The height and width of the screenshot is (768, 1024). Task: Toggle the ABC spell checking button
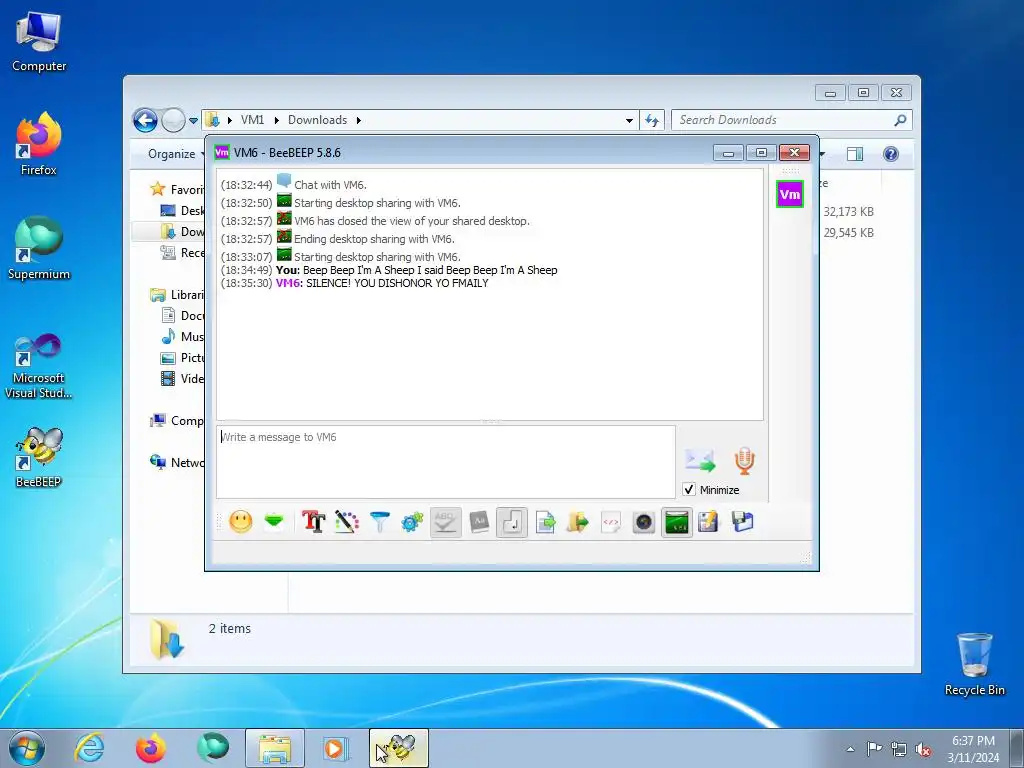pos(445,522)
